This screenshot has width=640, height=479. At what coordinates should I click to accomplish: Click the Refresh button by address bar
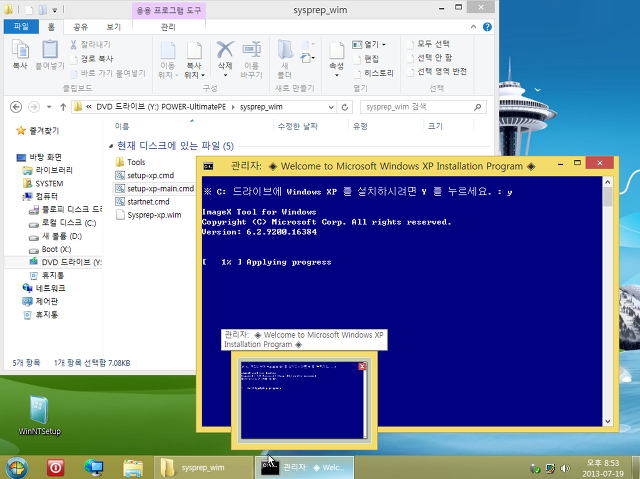click(x=345, y=107)
